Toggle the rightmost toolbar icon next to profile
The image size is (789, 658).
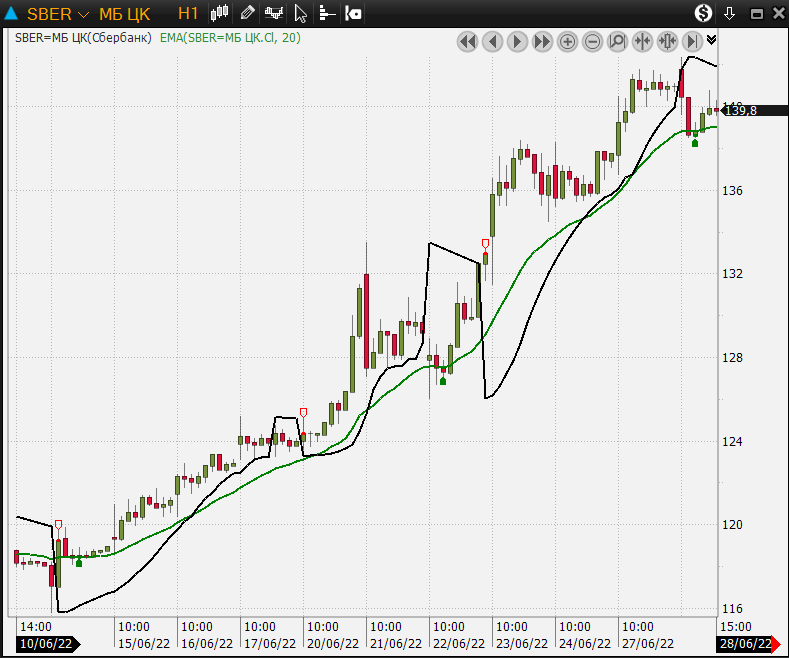click(x=353, y=14)
